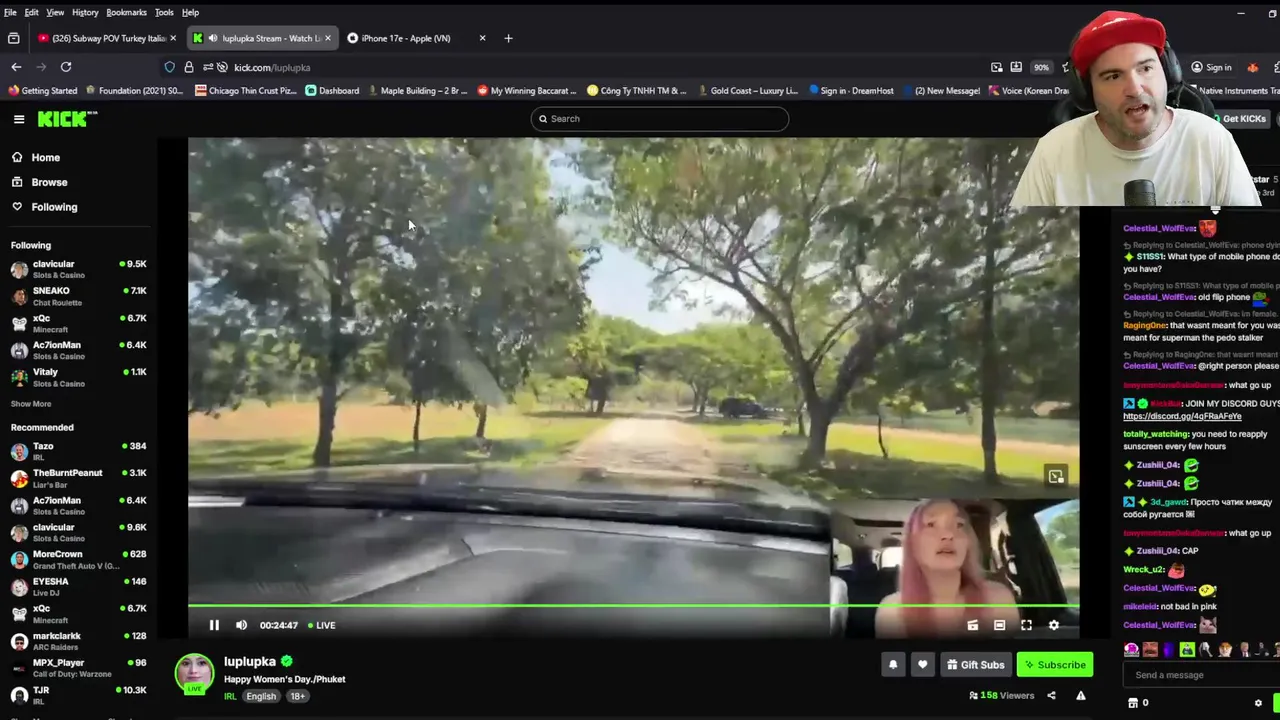Click the 18+ tag
Image resolution: width=1280 pixels, height=720 pixels.
[x=298, y=696]
